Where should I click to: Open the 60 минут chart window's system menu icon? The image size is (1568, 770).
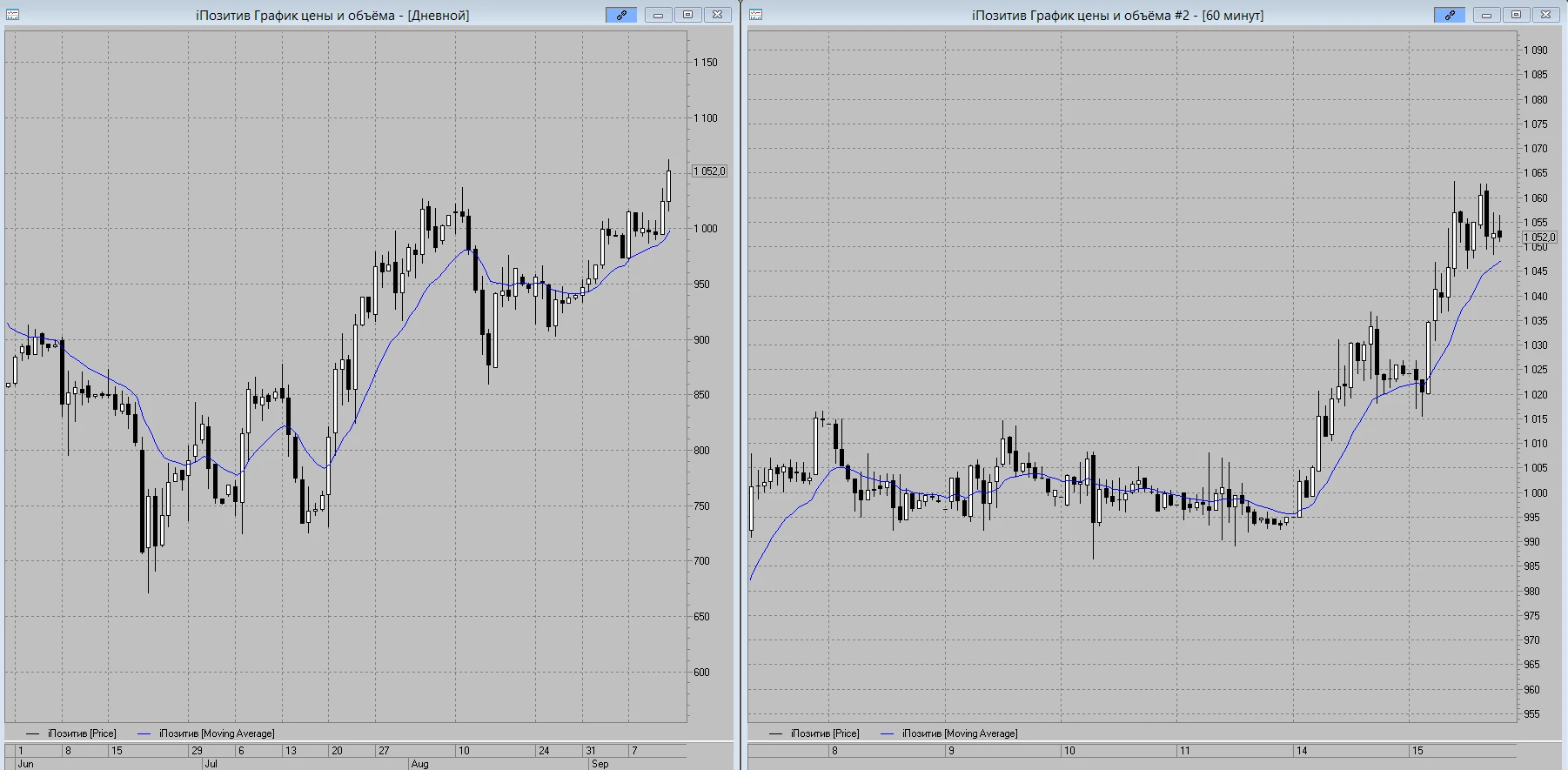coord(756,15)
